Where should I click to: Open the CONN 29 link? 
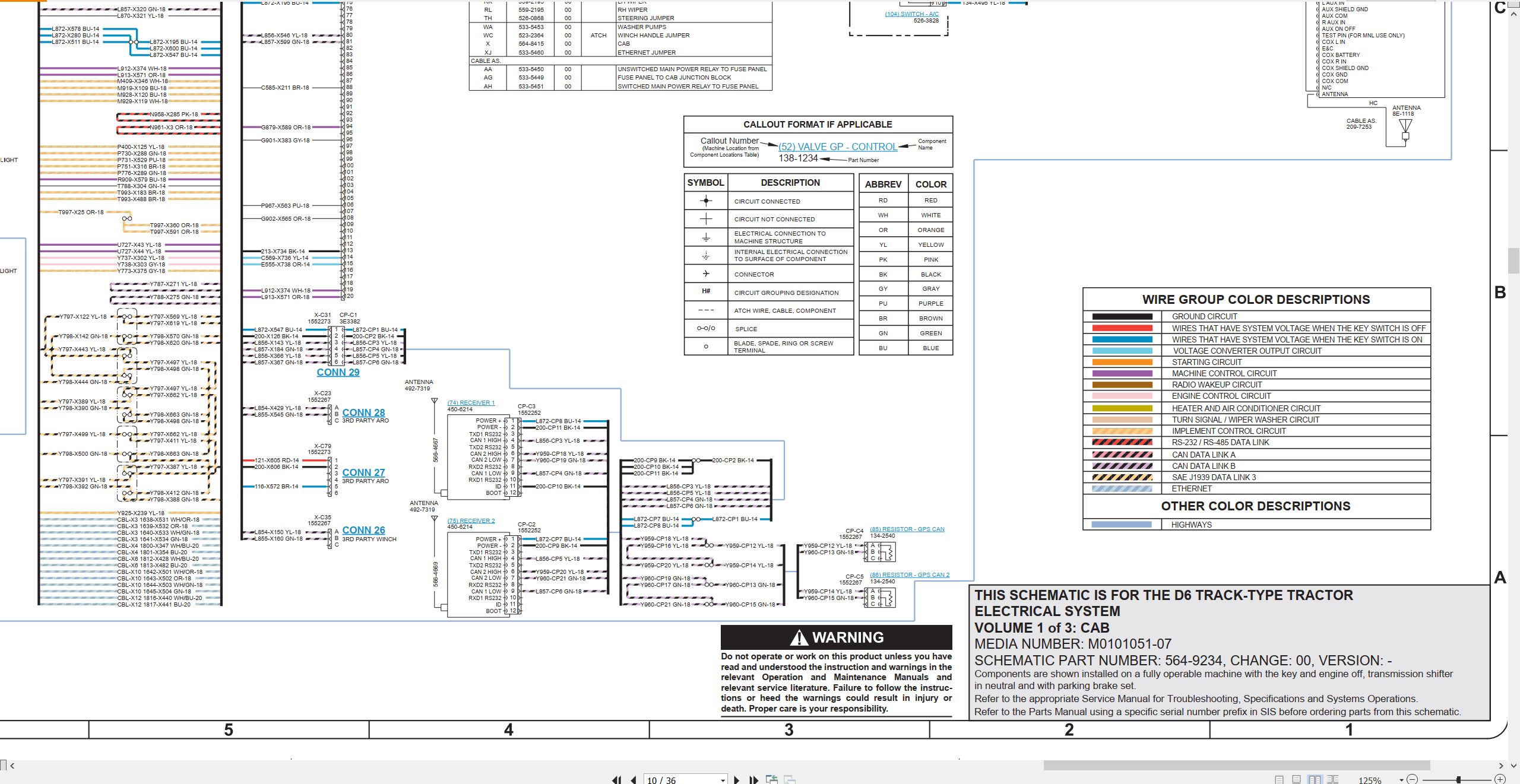(338, 372)
